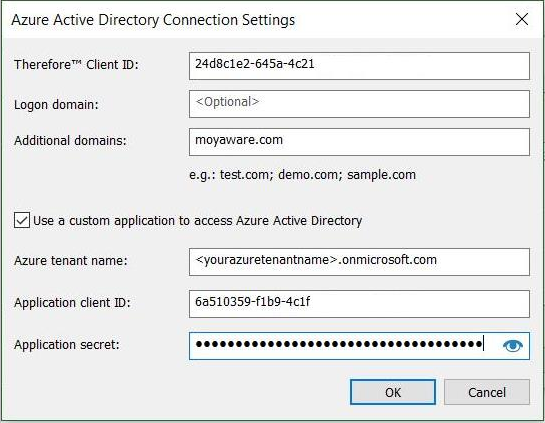545x423 pixels.
Task: Close the Azure Active Directory dialog
Action: [522, 19]
